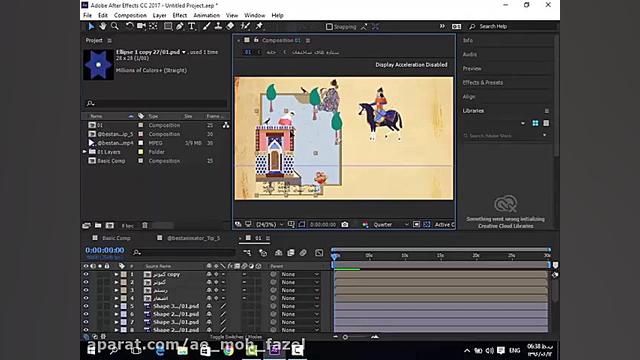
Task: Open the magnification ratio dropdown (24.3%)
Action: [269, 224]
